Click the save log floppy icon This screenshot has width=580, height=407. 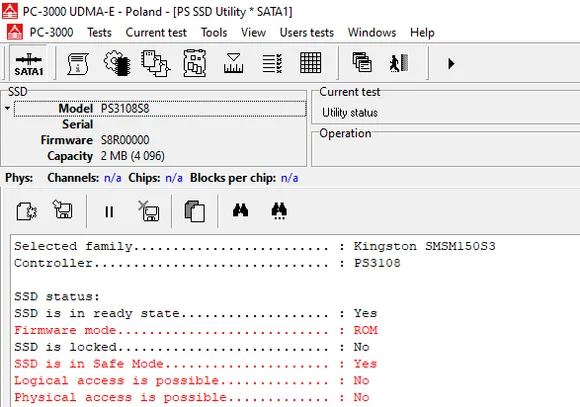tap(63, 209)
